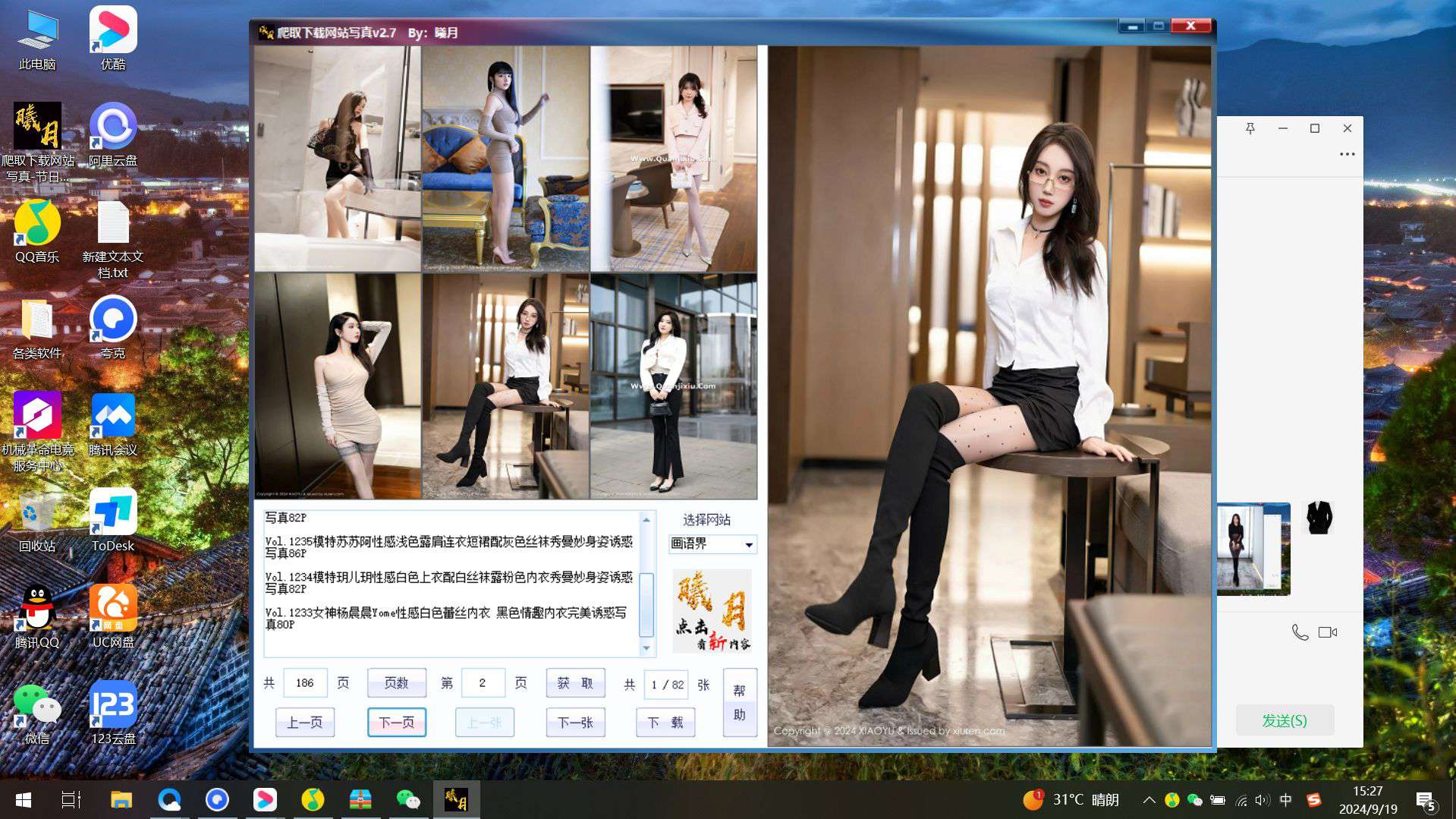Screen dimensions: 1456x819
Task: Click 页数 button
Action: (397, 683)
